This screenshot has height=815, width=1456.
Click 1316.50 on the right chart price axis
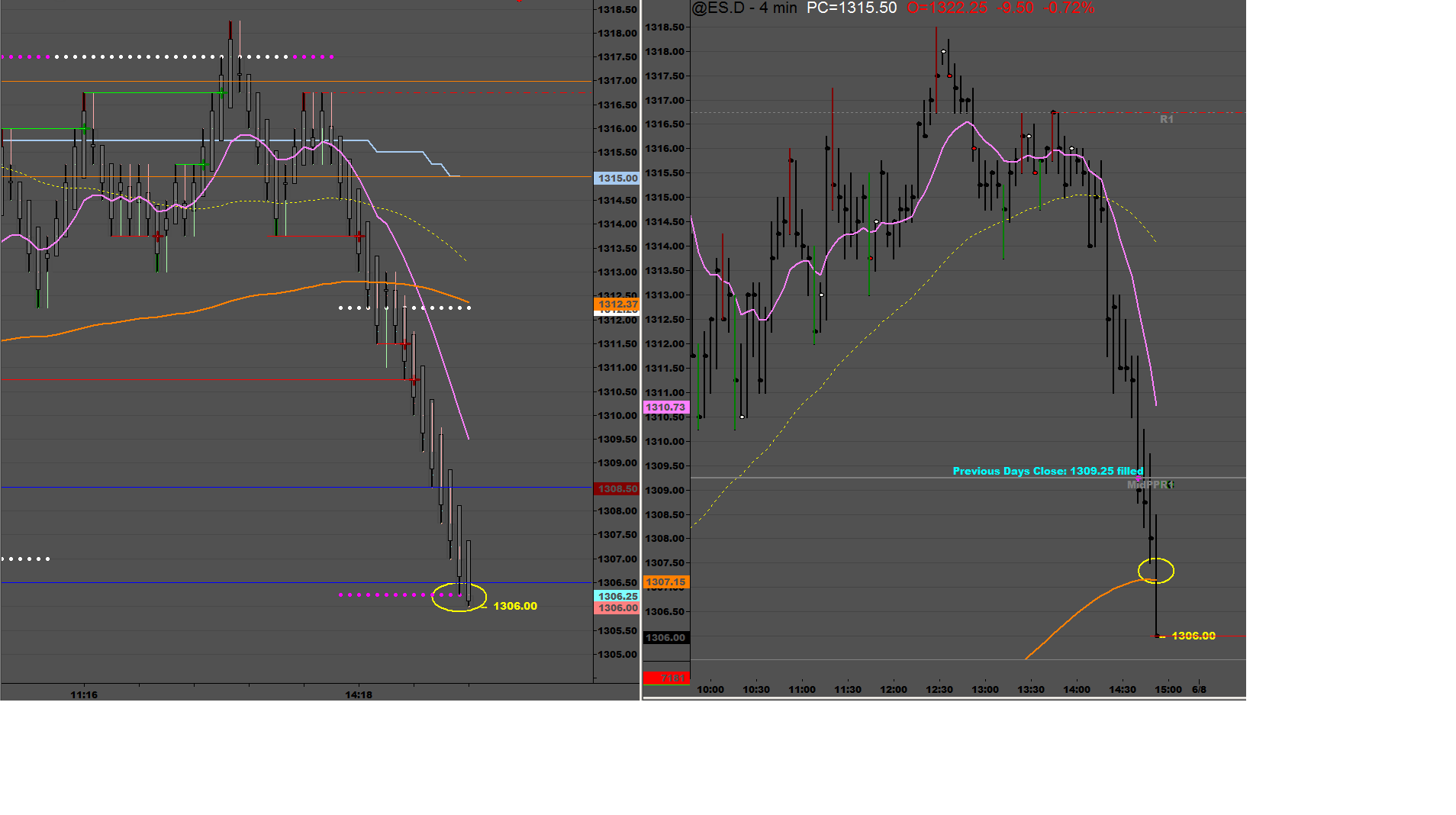tap(665, 124)
